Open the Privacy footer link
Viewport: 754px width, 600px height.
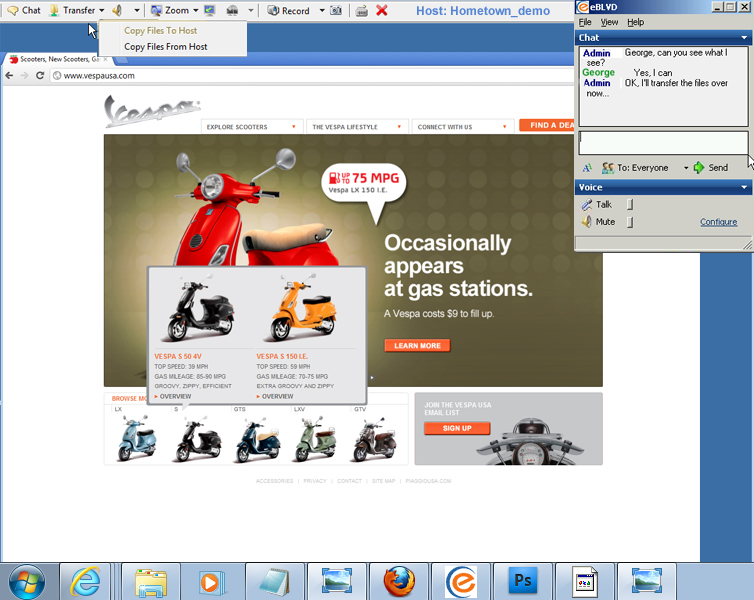(x=315, y=481)
